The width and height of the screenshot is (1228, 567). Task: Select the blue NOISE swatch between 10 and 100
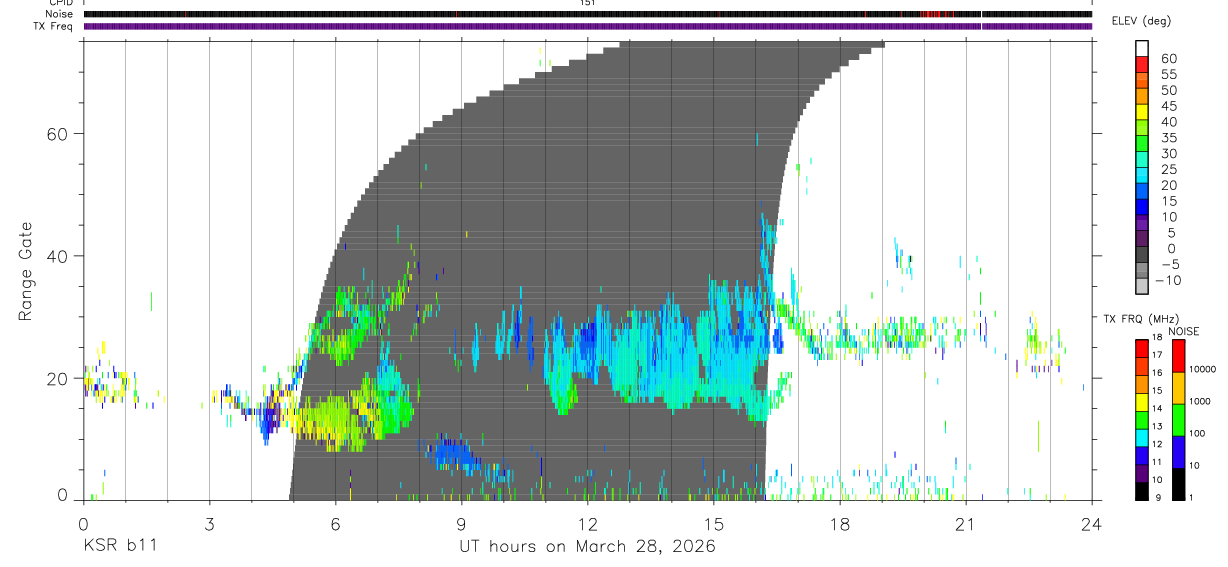(x=1179, y=451)
